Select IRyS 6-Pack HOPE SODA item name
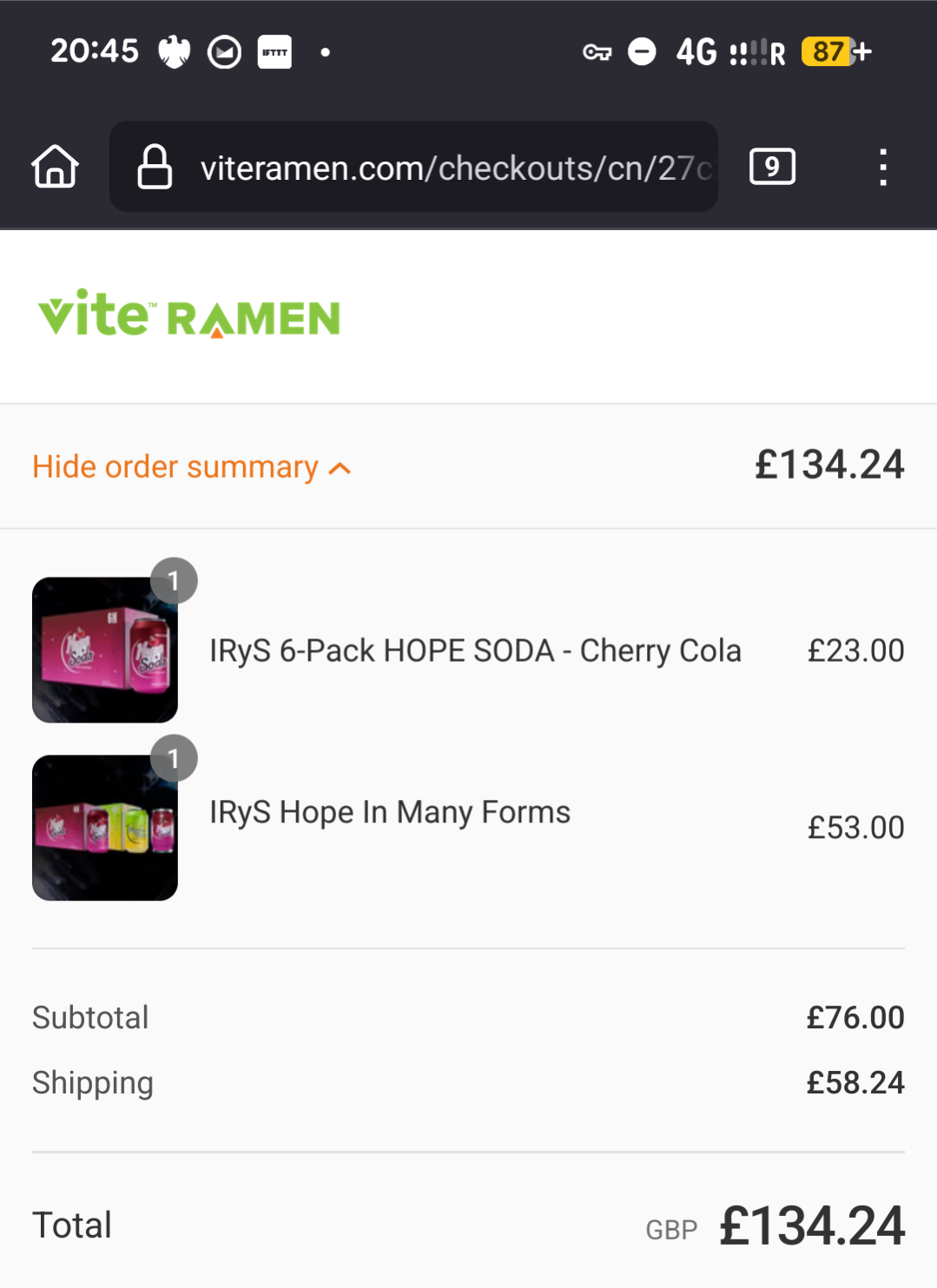 click(475, 651)
